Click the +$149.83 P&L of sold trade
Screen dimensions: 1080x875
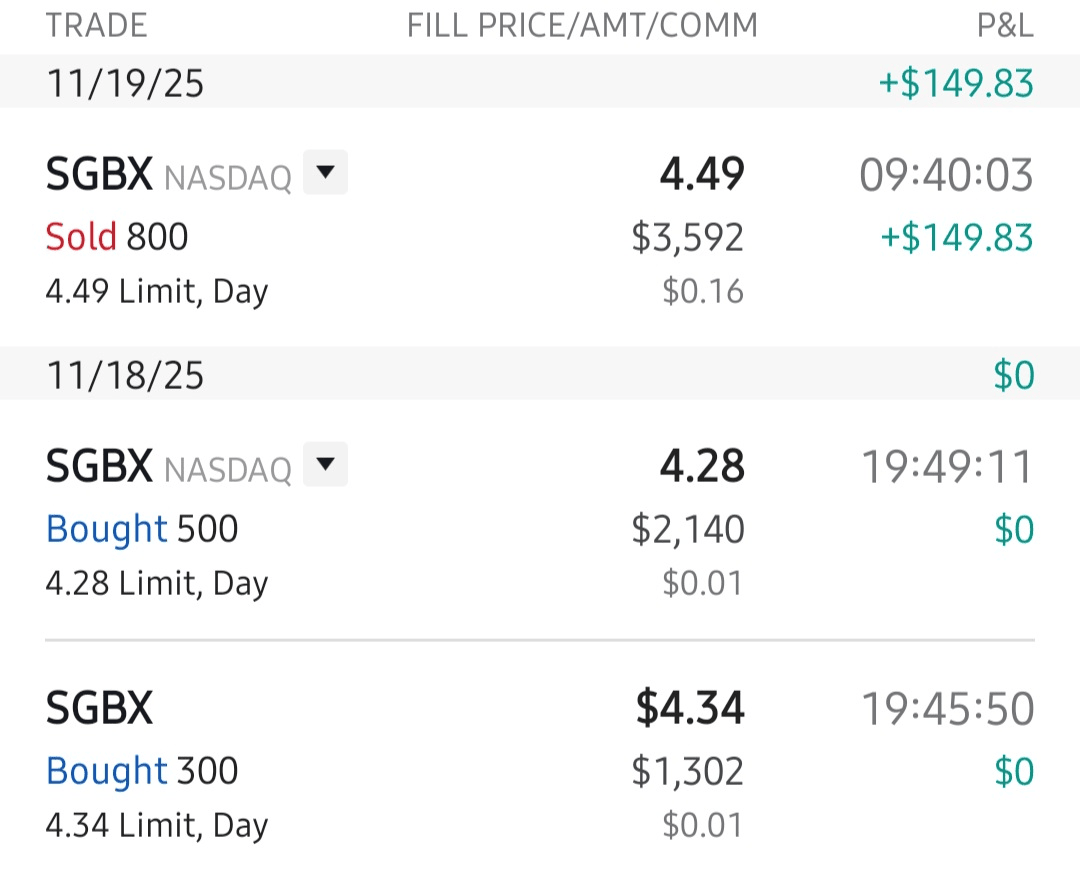point(956,238)
